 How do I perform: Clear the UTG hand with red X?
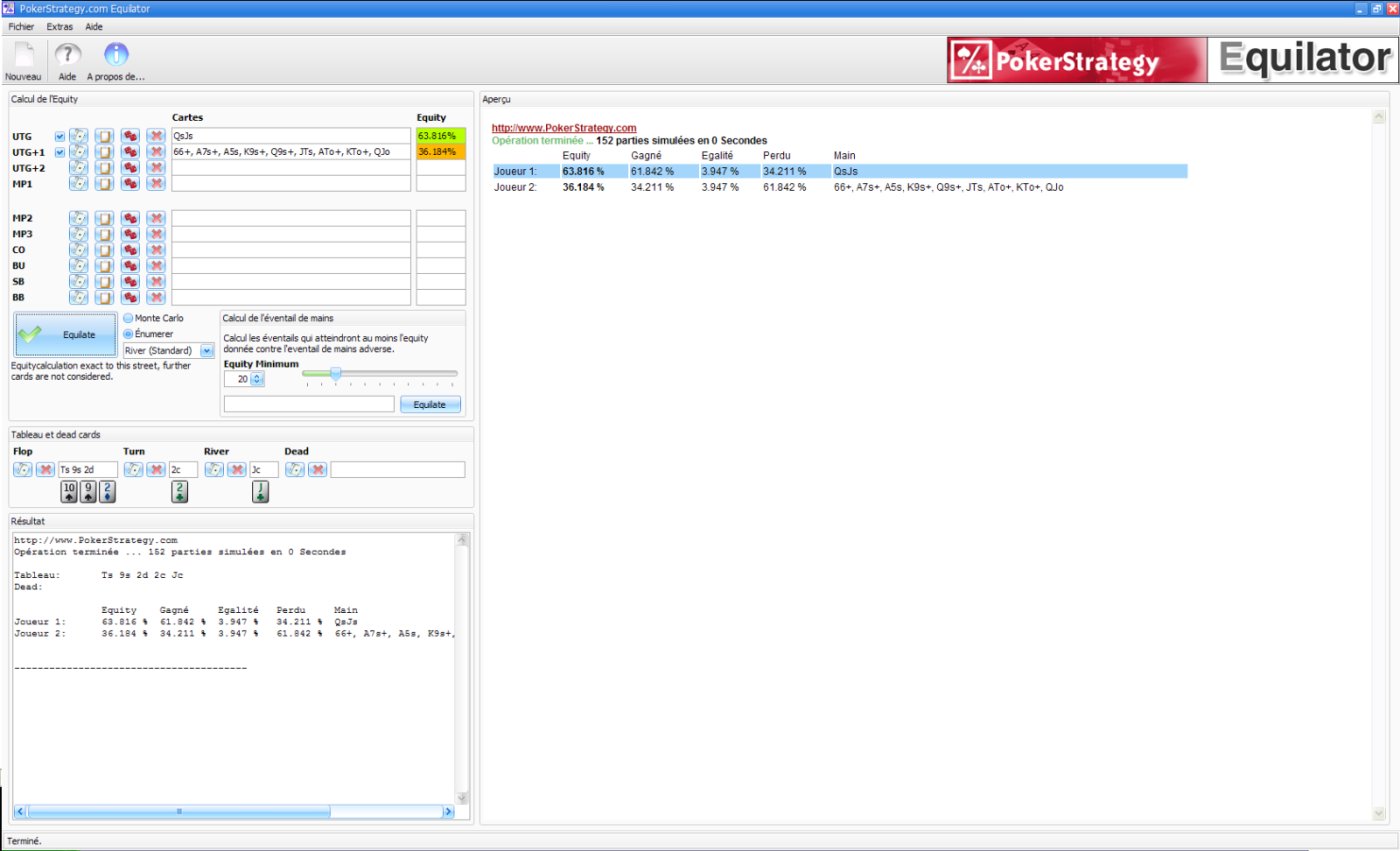(x=156, y=136)
